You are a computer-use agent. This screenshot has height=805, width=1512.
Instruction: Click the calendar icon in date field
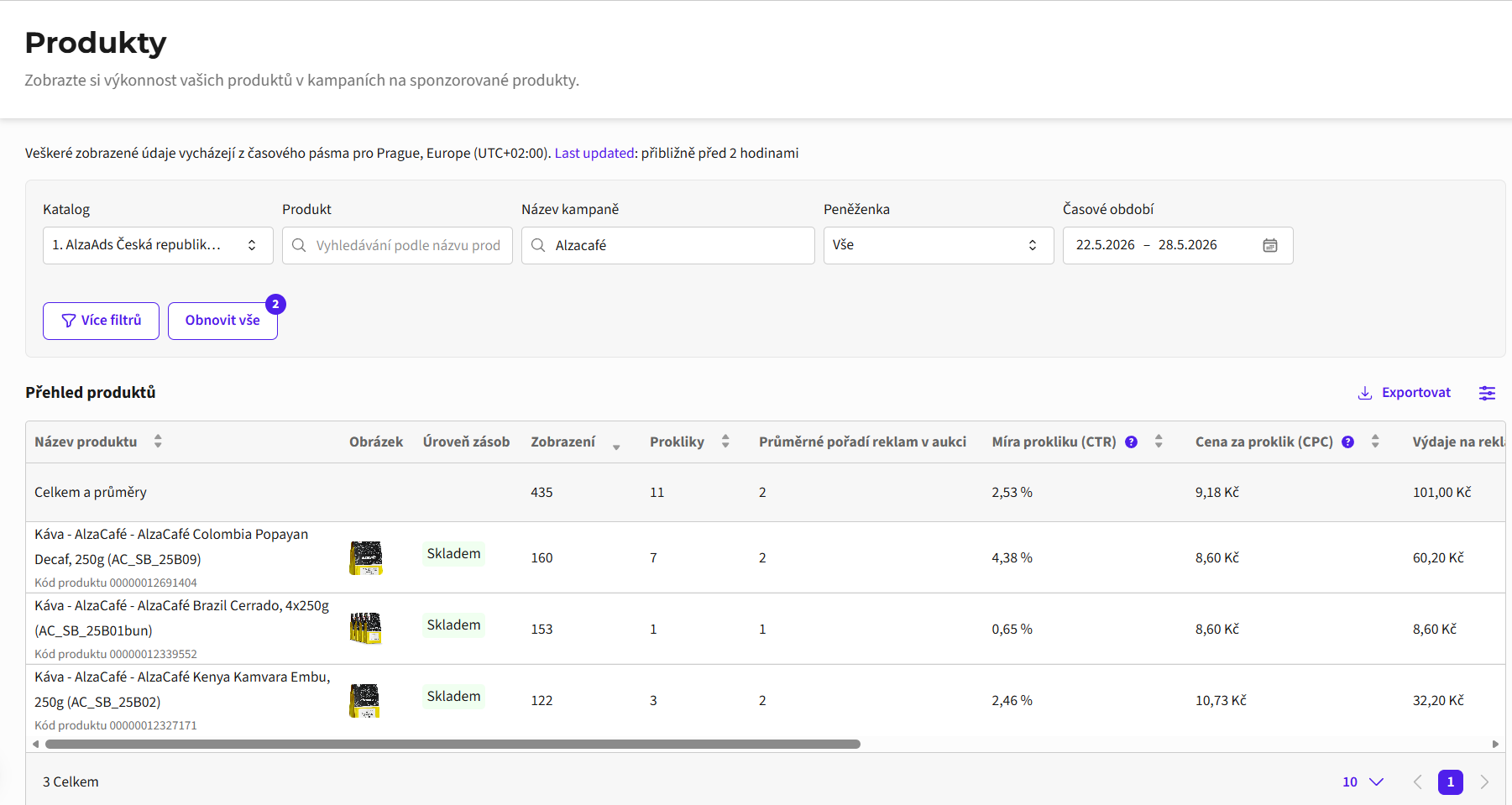(1270, 245)
